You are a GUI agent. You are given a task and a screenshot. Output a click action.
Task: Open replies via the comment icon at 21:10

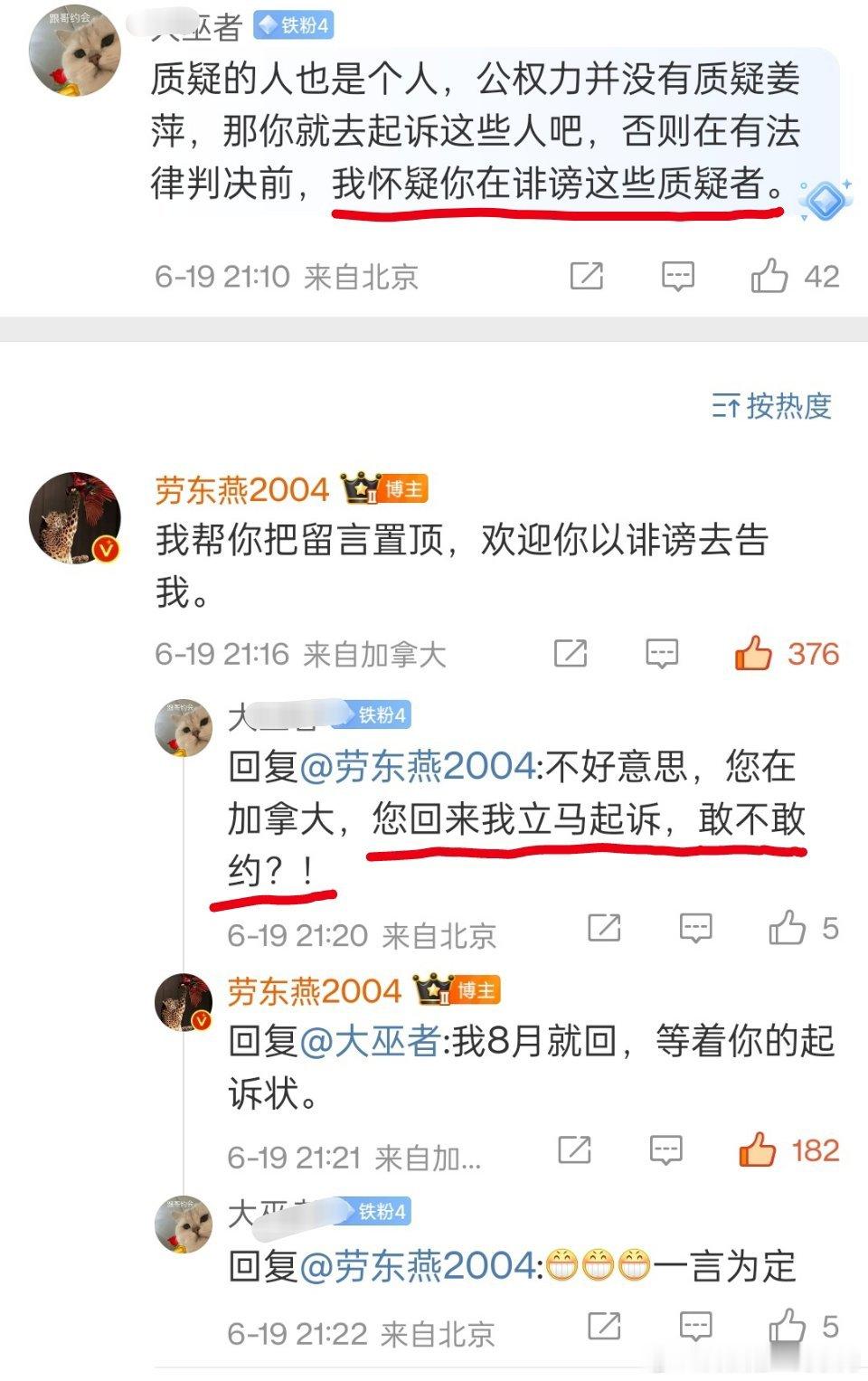678,276
